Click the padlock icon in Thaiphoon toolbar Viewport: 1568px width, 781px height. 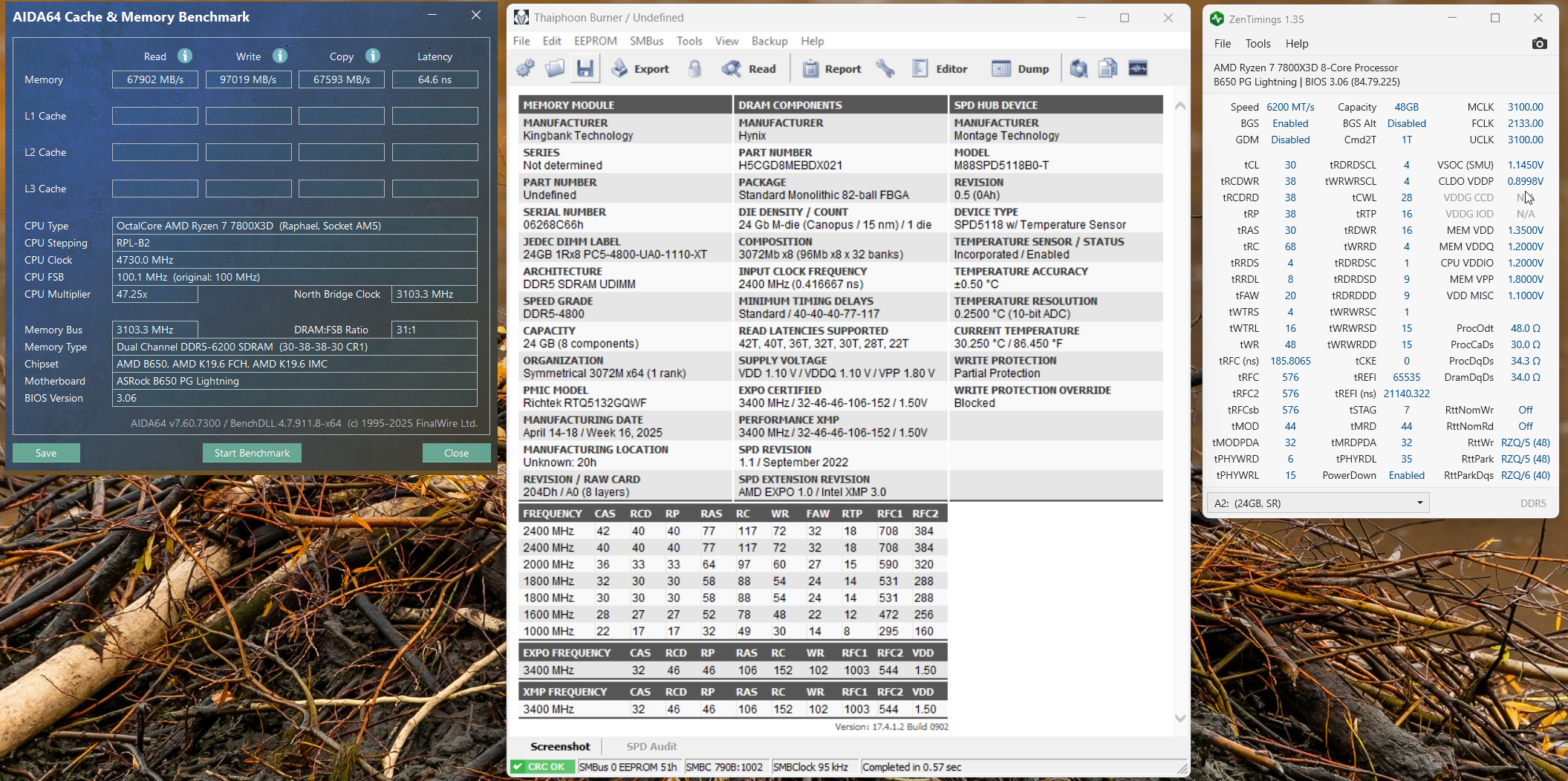694,69
